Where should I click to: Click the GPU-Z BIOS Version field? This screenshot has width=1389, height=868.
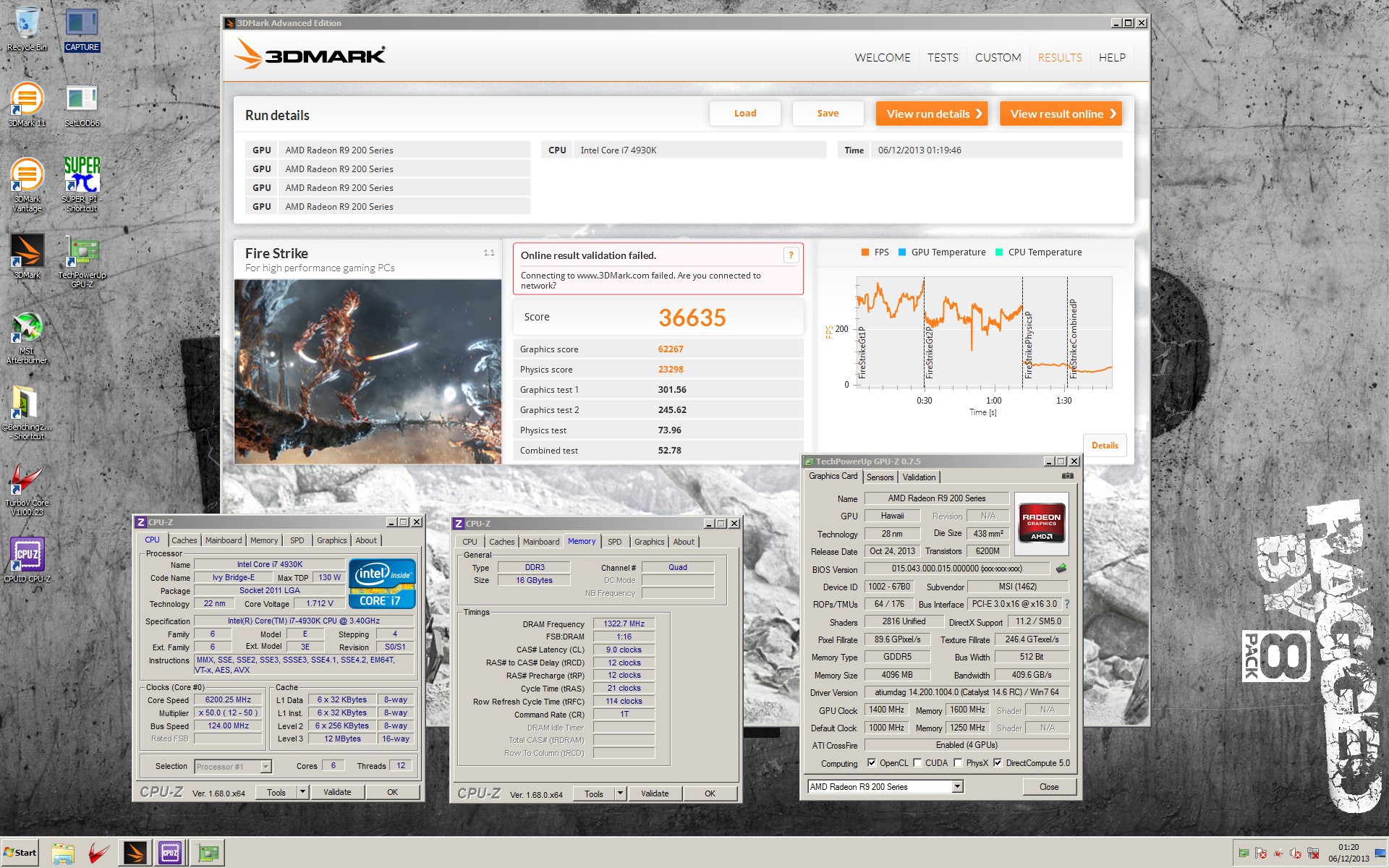coord(956,569)
